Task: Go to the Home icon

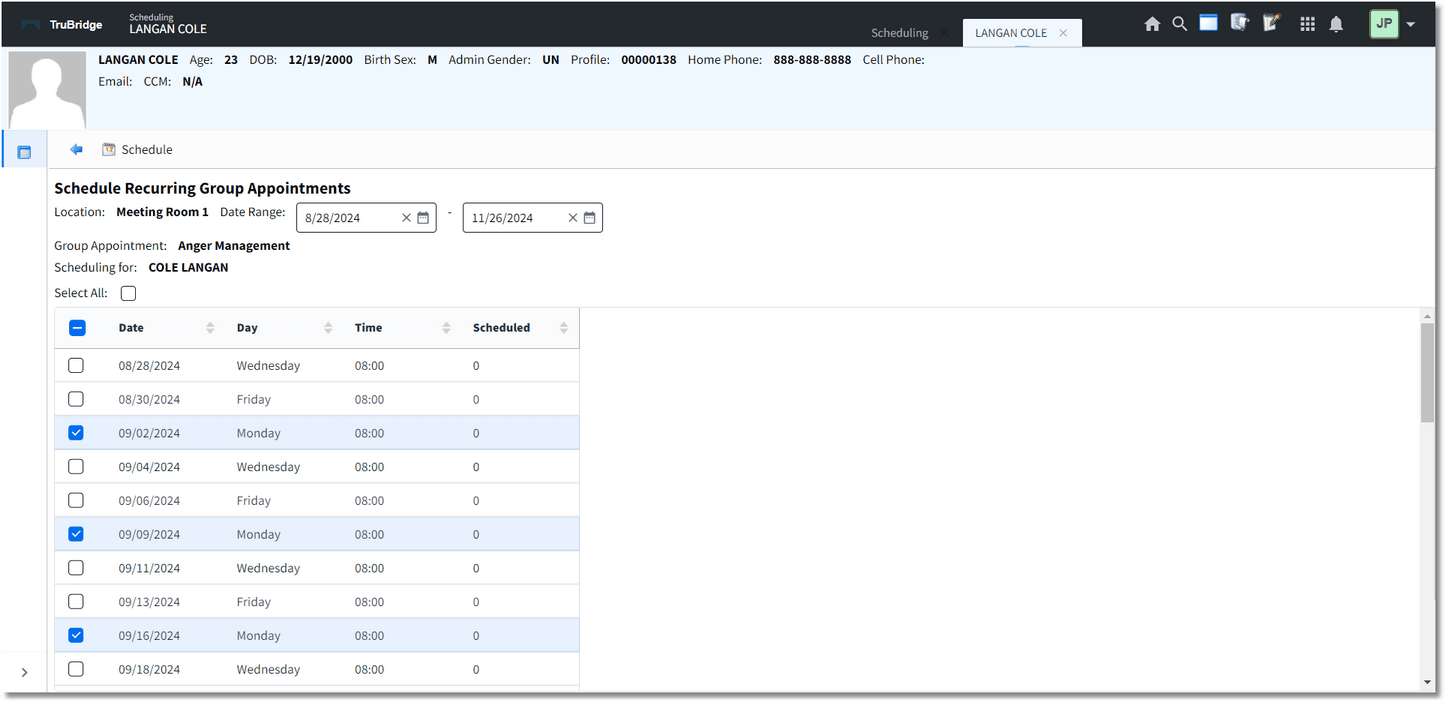Action: tap(1152, 24)
